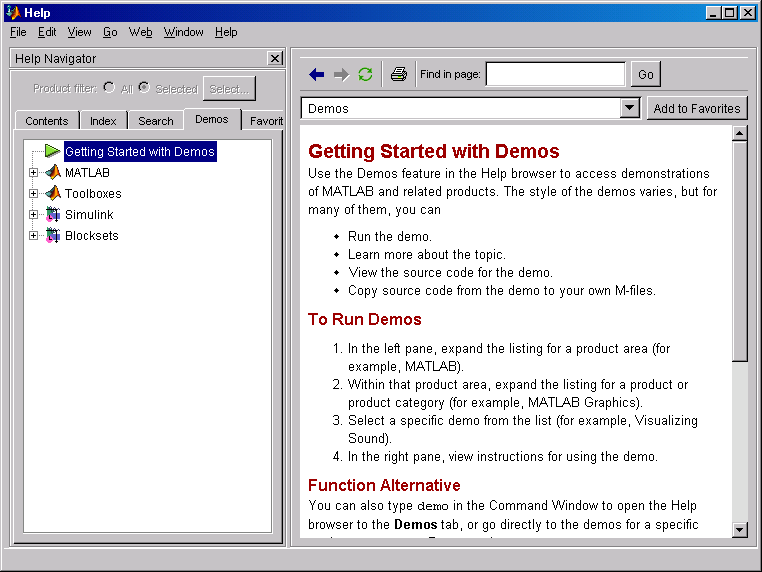This screenshot has height=572, width=762.
Task: Click the blue Back arrow icon
Action: coord(316,74)
